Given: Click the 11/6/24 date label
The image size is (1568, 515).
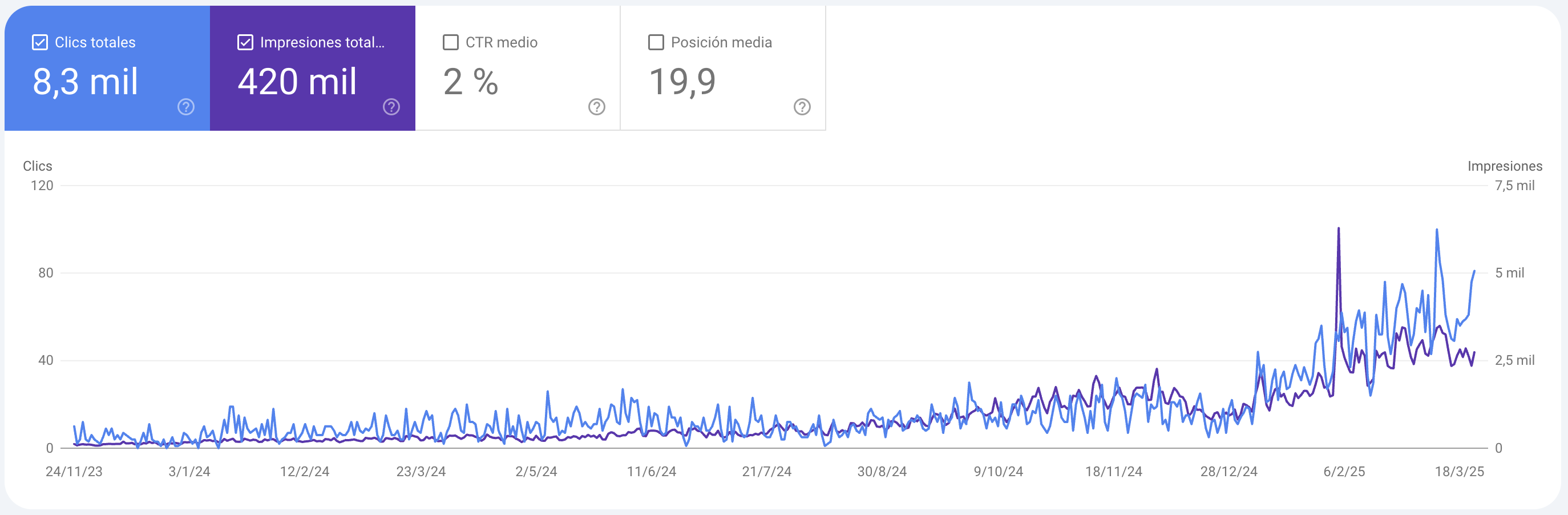Looking at the screenshot, I should coord(651,471).
